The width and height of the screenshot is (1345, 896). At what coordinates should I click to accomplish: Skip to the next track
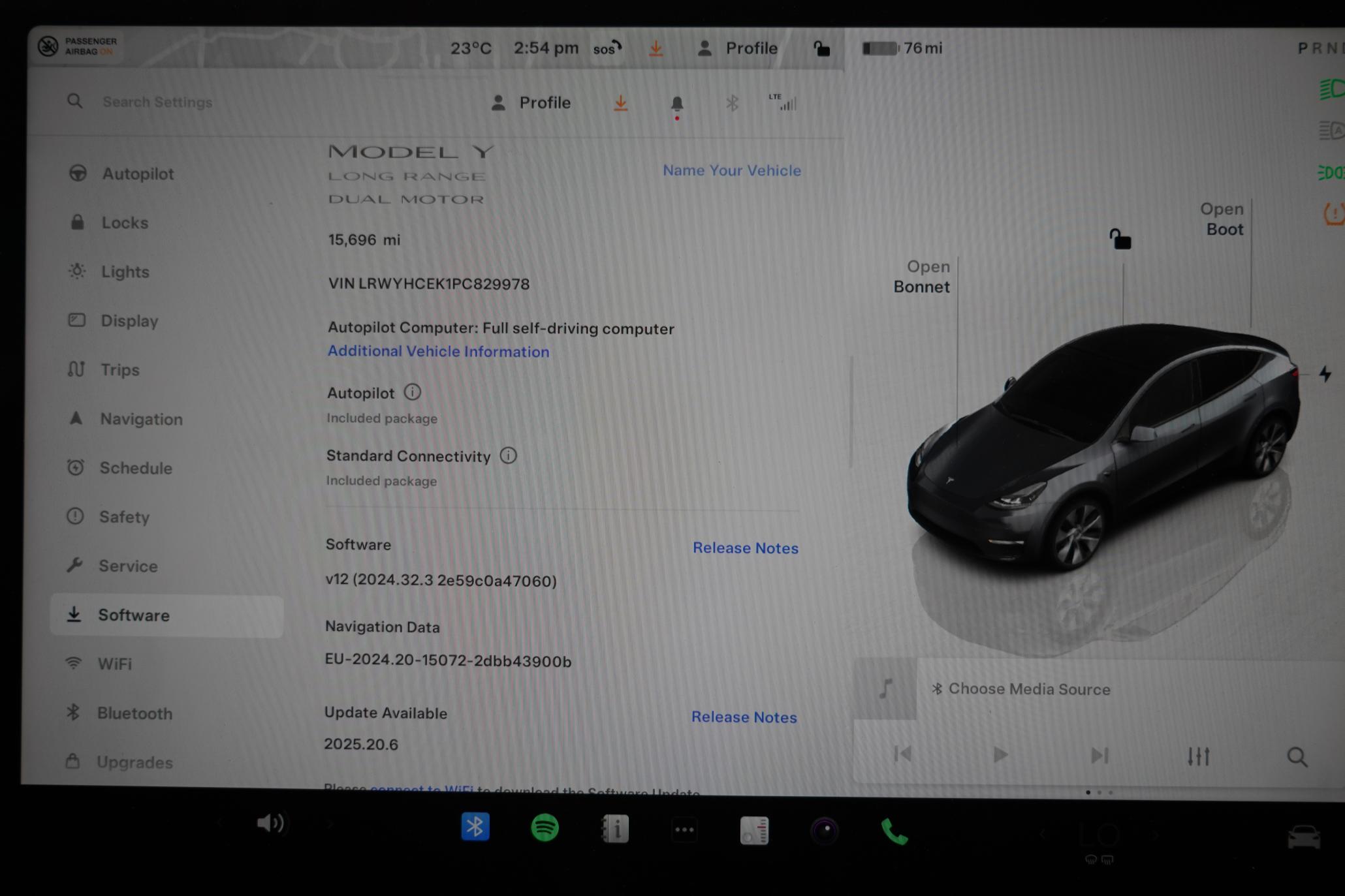pyautogui.click(x=1100, y=756)
